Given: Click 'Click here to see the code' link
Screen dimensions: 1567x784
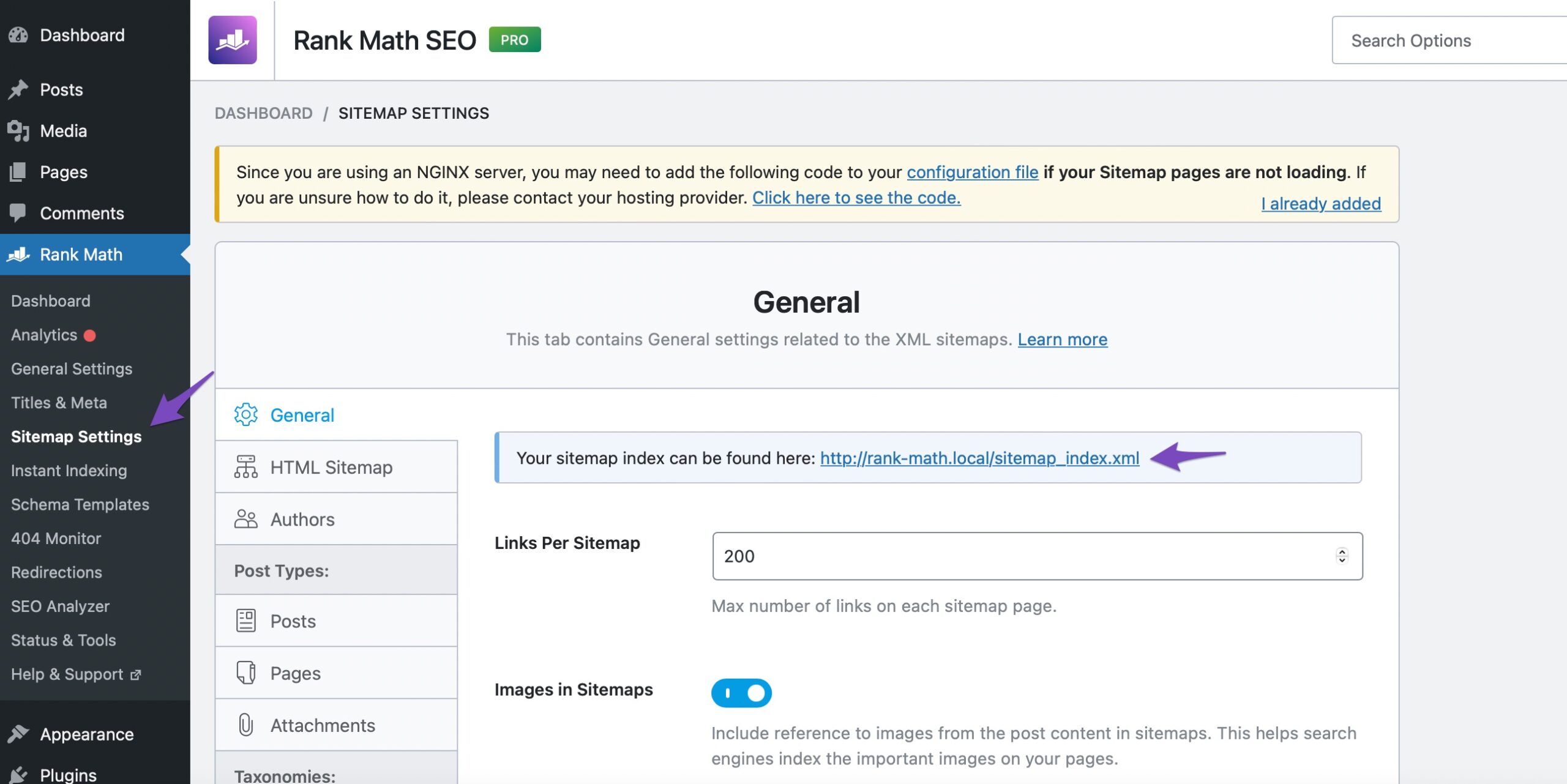Looking at the screenshot, I should coord(856,198).
